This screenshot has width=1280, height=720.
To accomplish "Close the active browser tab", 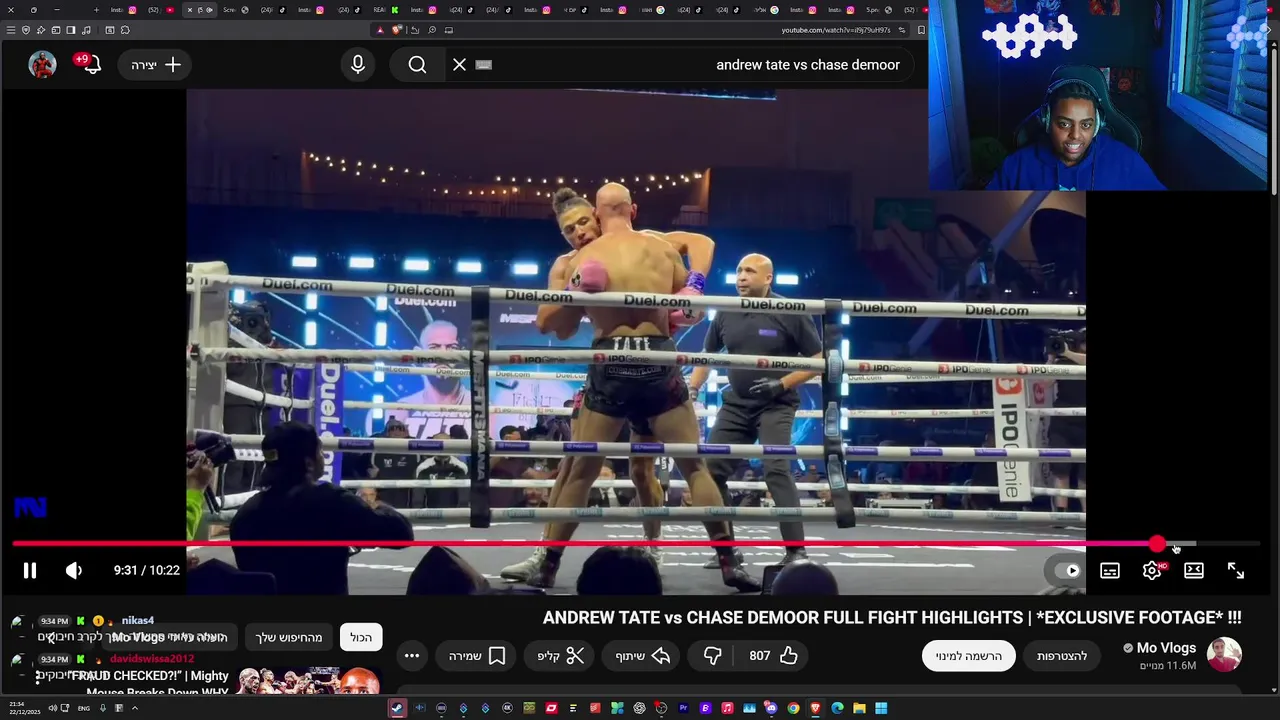I will click(x=190, y=10).
